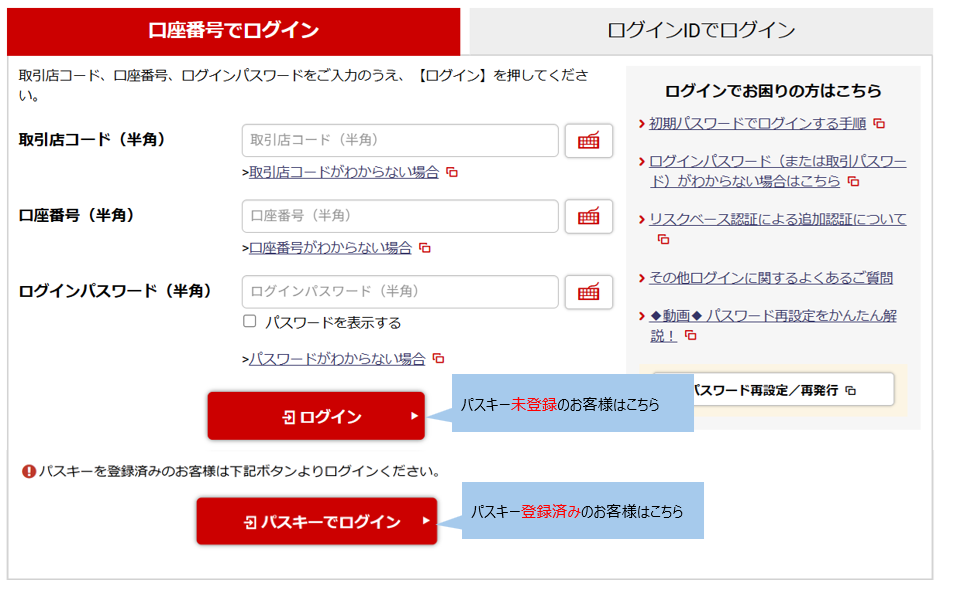This screenshot has width=956, height=590.
Task: Open software keyboard for ログインパスワード field
Action: tap(588, 292)
